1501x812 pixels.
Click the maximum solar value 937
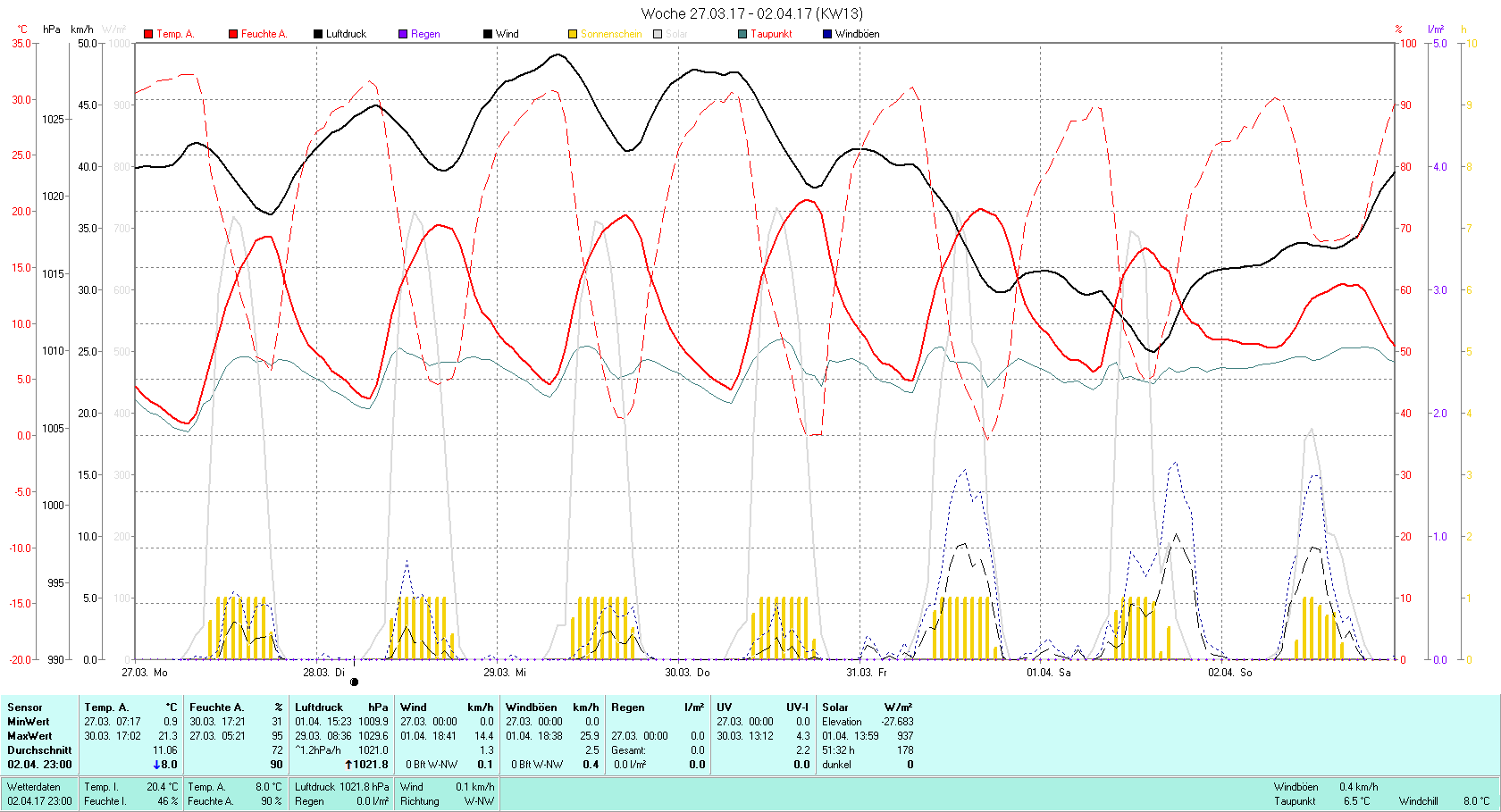[x=905, y=736]
